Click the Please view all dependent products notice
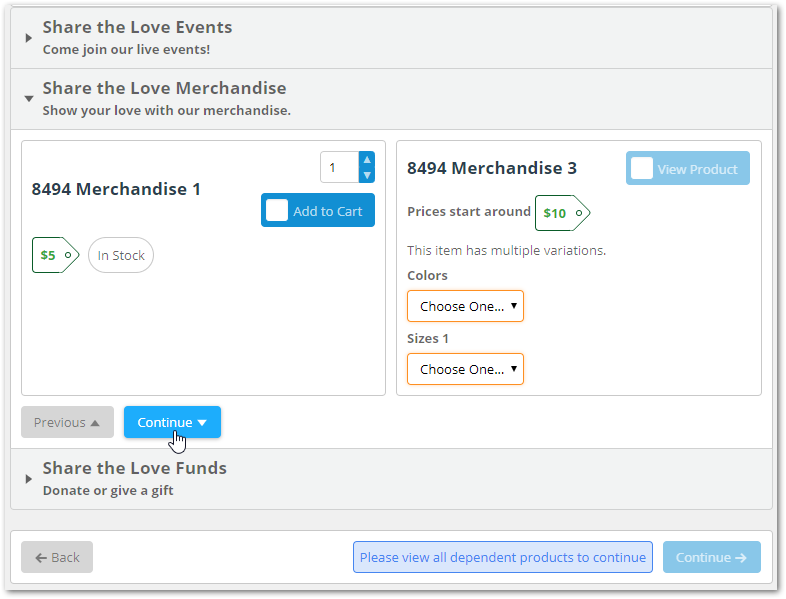 tap(503, 557)
